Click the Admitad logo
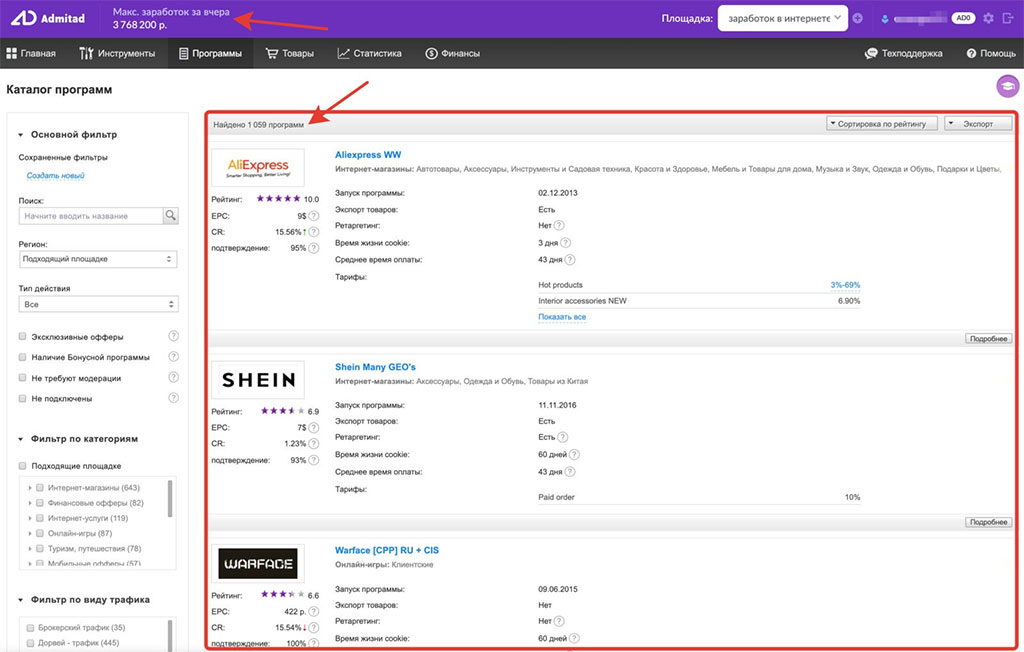Image resolution: width=1024 pixels, height=652 pixels. tap(48, 18)
